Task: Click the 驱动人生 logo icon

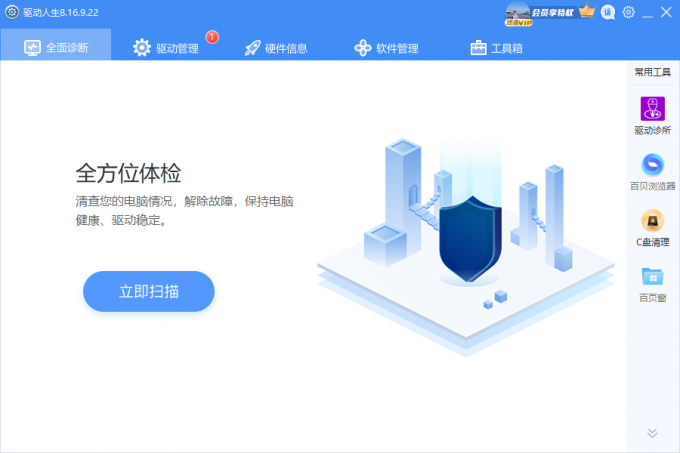Action: pyautogui.click(x=12, y=12)
